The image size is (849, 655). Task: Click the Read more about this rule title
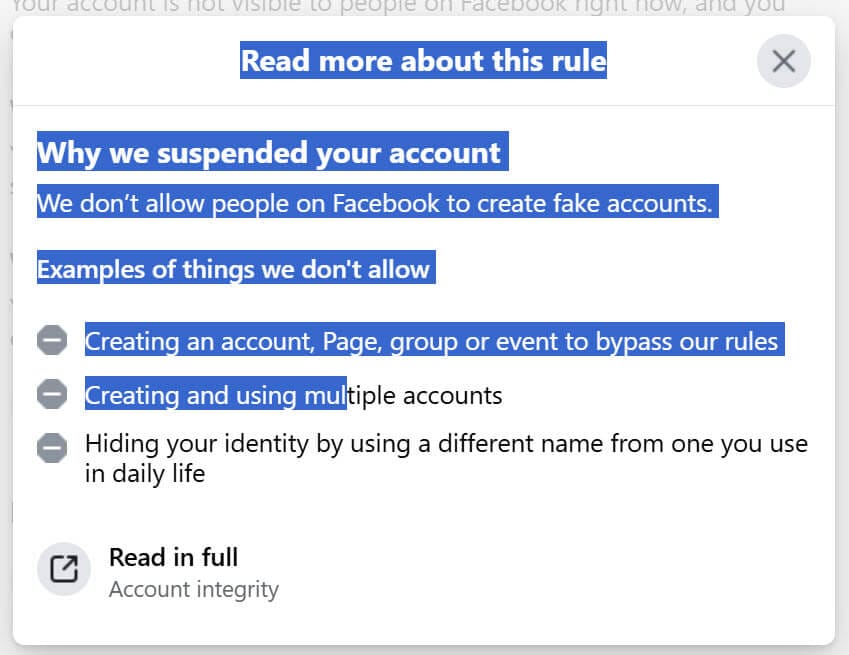pos(423,60)
